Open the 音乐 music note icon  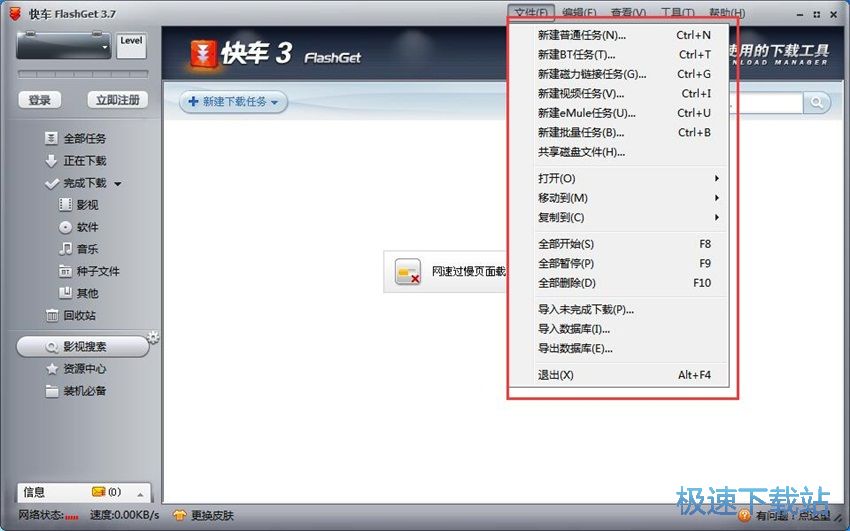click(65, 249)
